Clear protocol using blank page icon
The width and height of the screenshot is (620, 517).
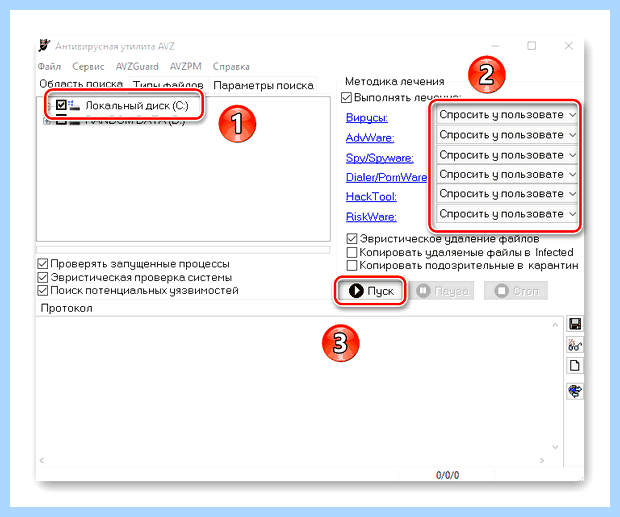575,366
